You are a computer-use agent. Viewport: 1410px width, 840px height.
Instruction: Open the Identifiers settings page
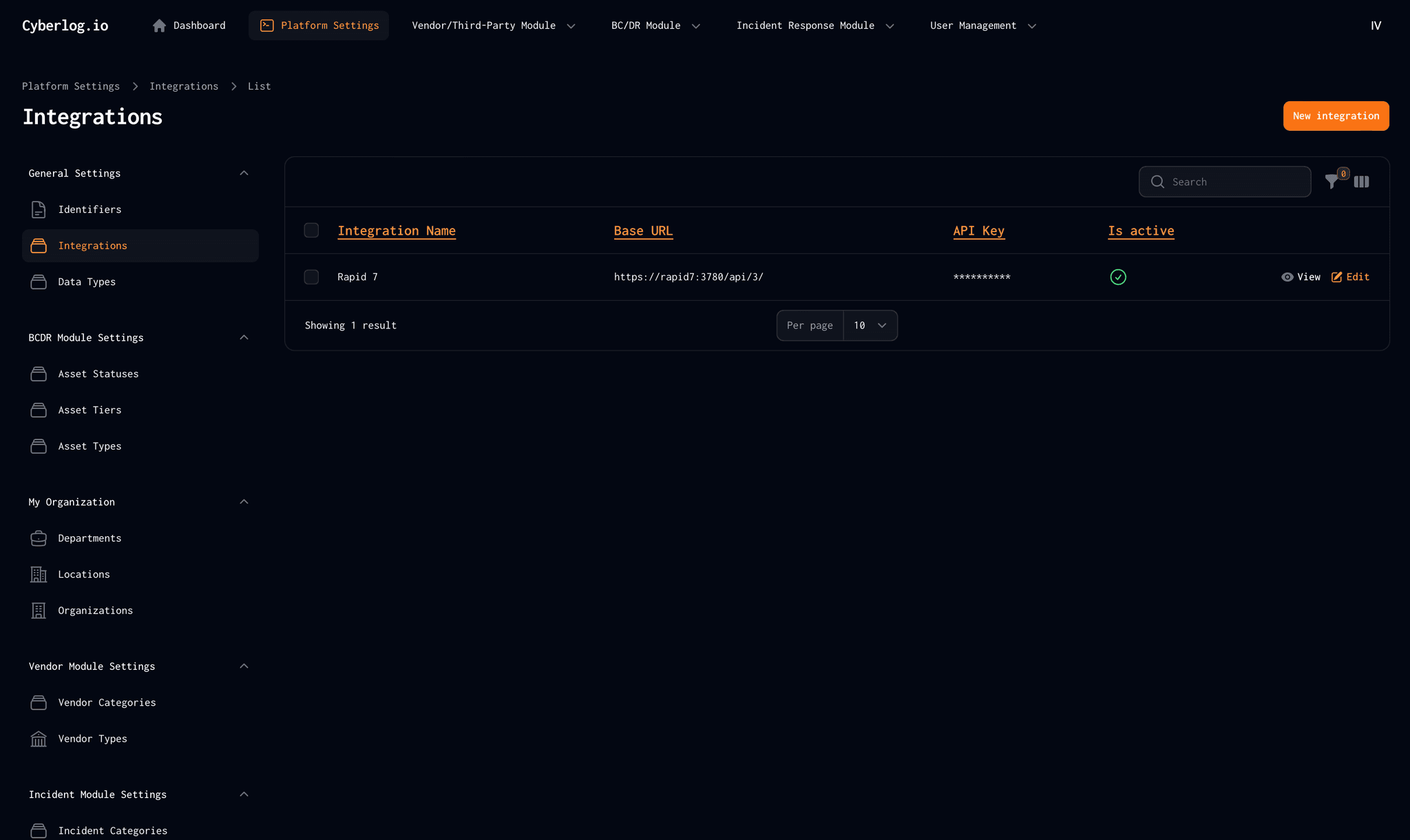coord(90,209)
